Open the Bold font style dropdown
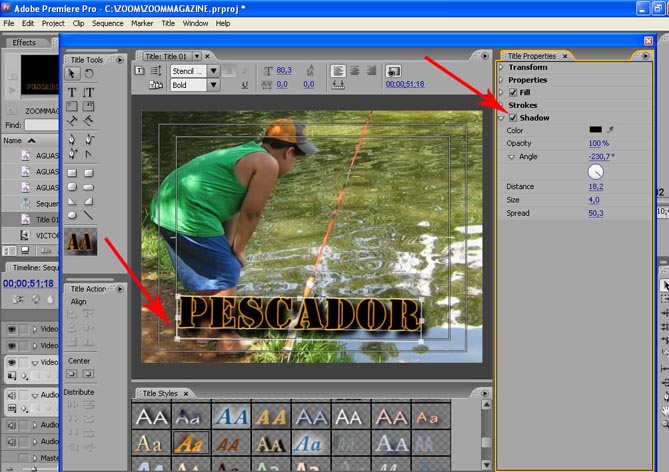This screenshot has width=669, height=472. (x=213, y=86)
